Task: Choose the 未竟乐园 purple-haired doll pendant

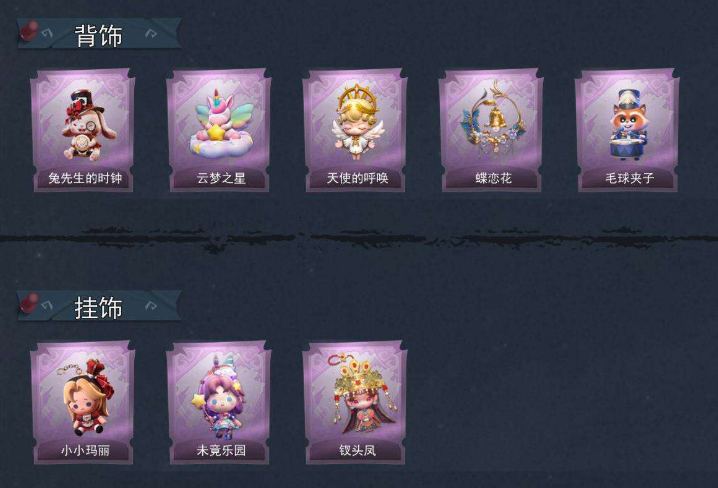Action: click(219, 402)
